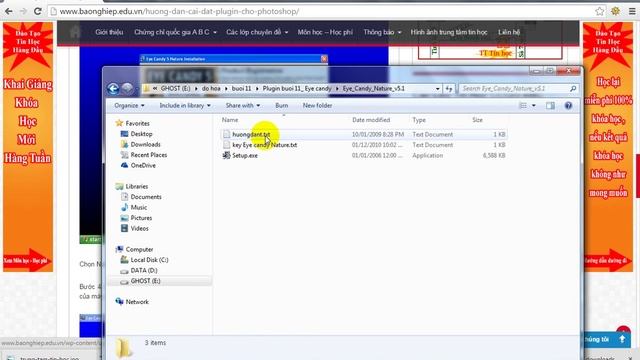The width and height of the screenshot is (640, 360).
Task: Expand the address bar history dropdown
Action: tap(438, 89)
